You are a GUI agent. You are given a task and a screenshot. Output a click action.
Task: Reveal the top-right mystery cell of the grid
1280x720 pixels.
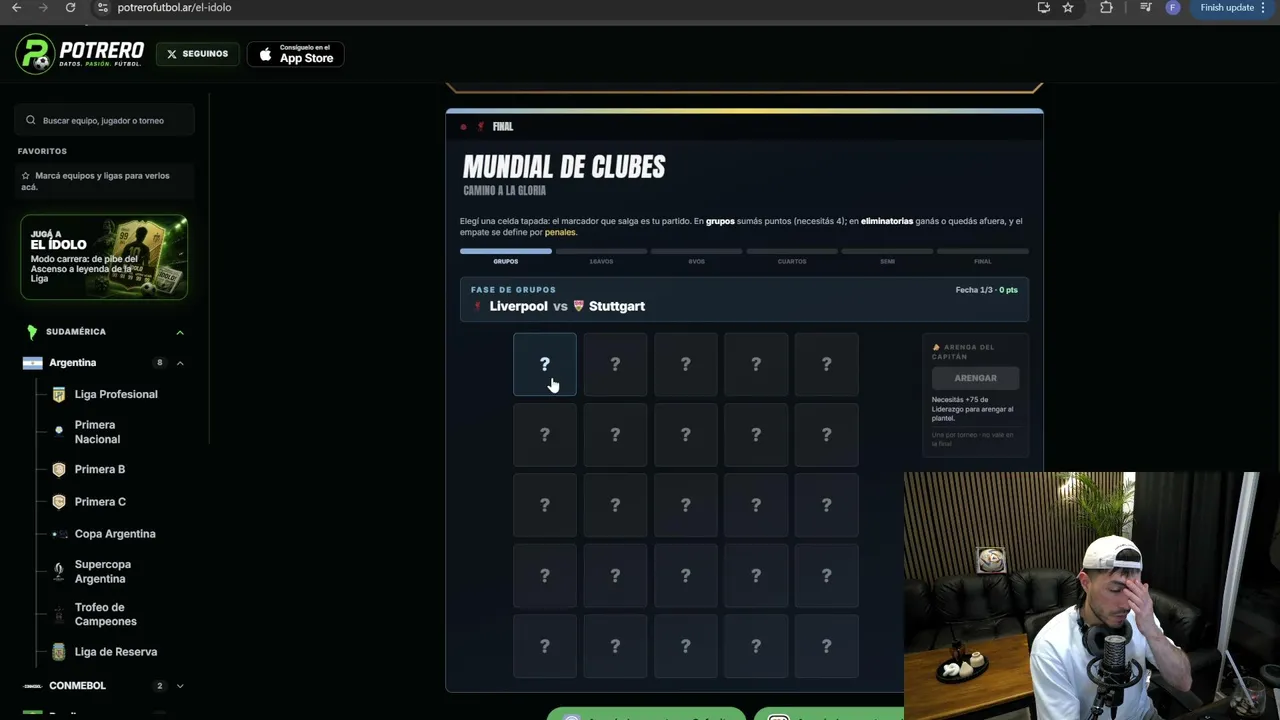coord(826,364)
